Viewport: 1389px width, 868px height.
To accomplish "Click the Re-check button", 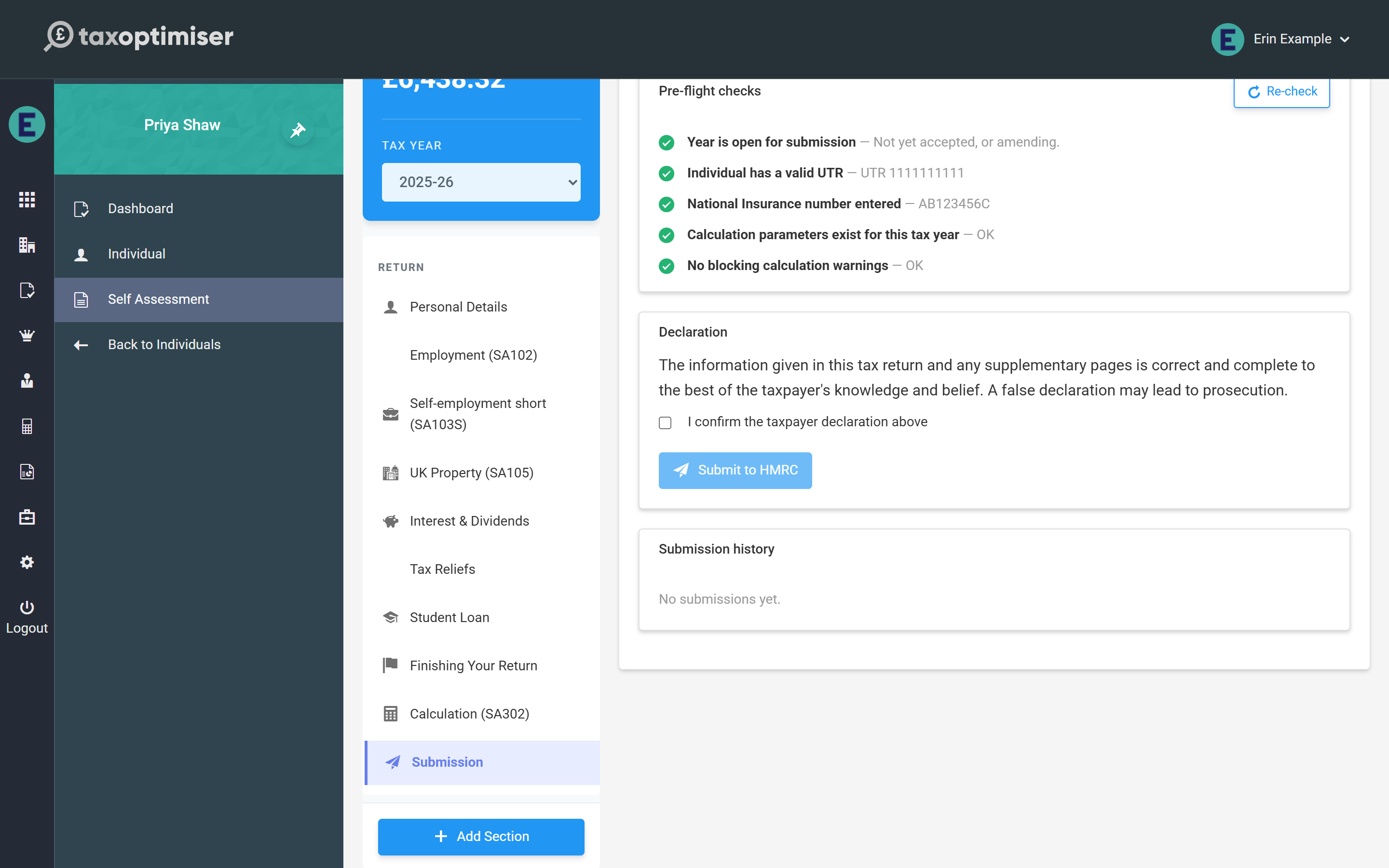I will point(1281,92).
